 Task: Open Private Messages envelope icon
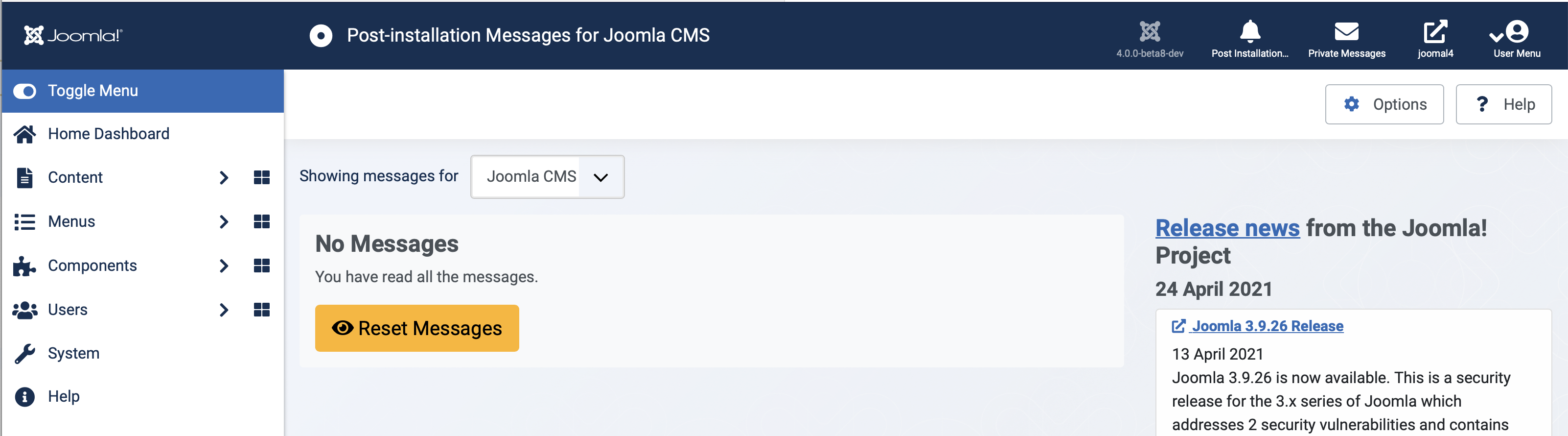pos(1346,32)
